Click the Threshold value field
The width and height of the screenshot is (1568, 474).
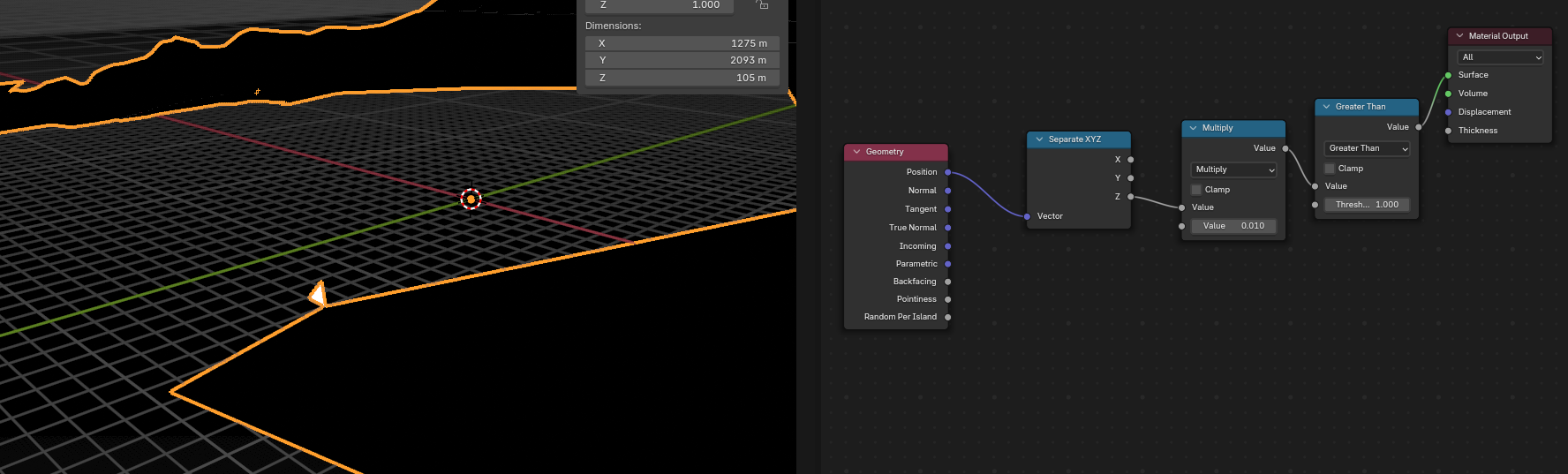pyautogui.click(x=1367, y=205)
